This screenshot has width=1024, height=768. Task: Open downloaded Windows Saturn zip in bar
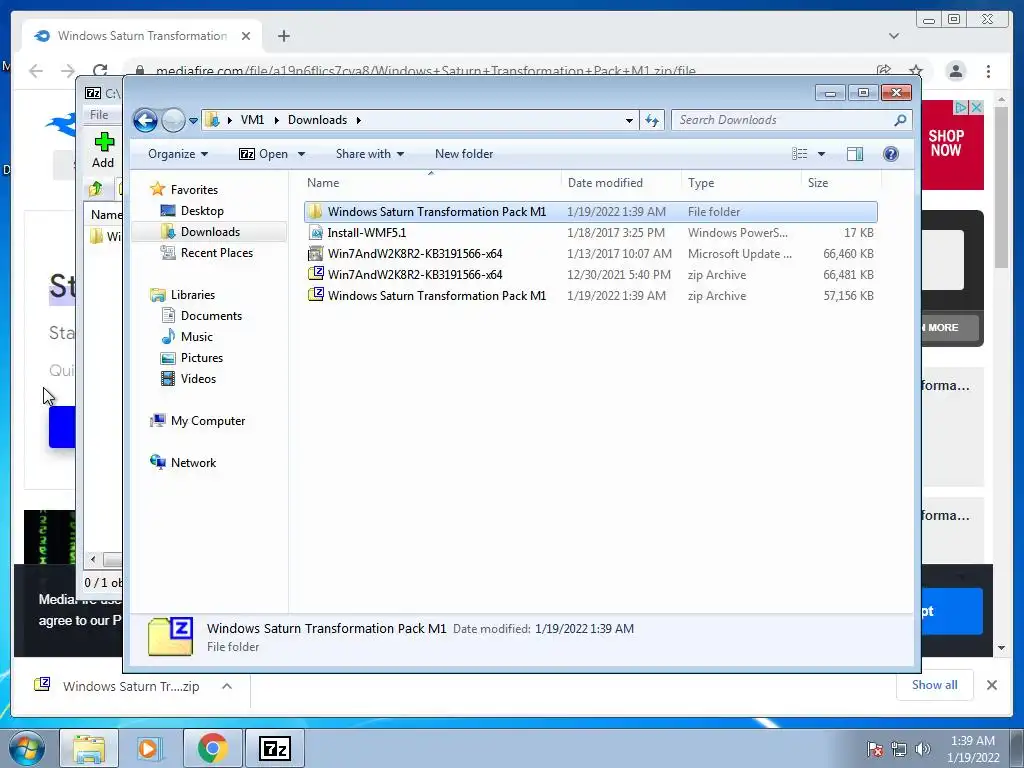(117, 686)
